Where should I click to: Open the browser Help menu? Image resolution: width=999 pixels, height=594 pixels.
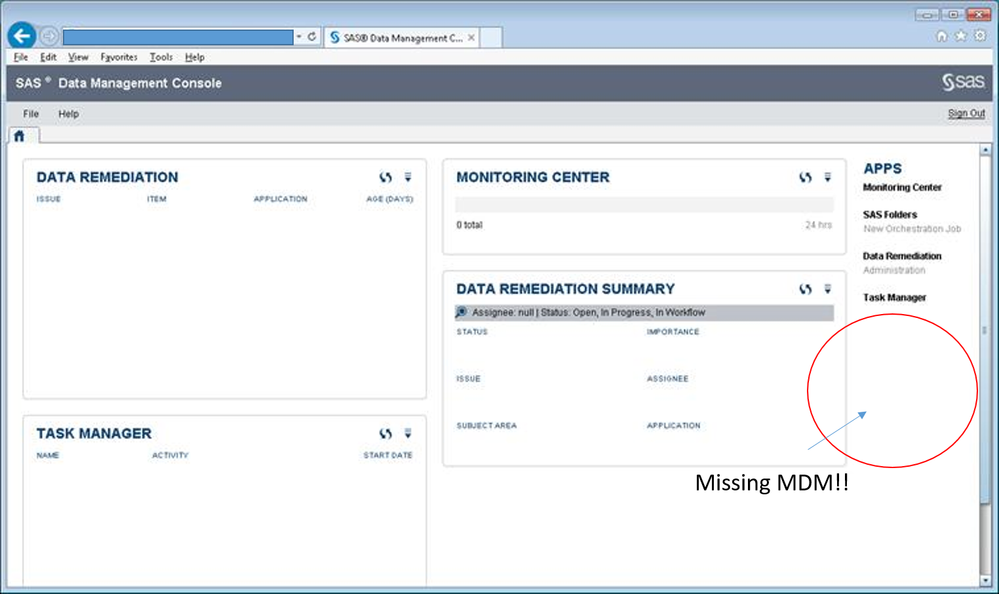(x=194, y=57)
